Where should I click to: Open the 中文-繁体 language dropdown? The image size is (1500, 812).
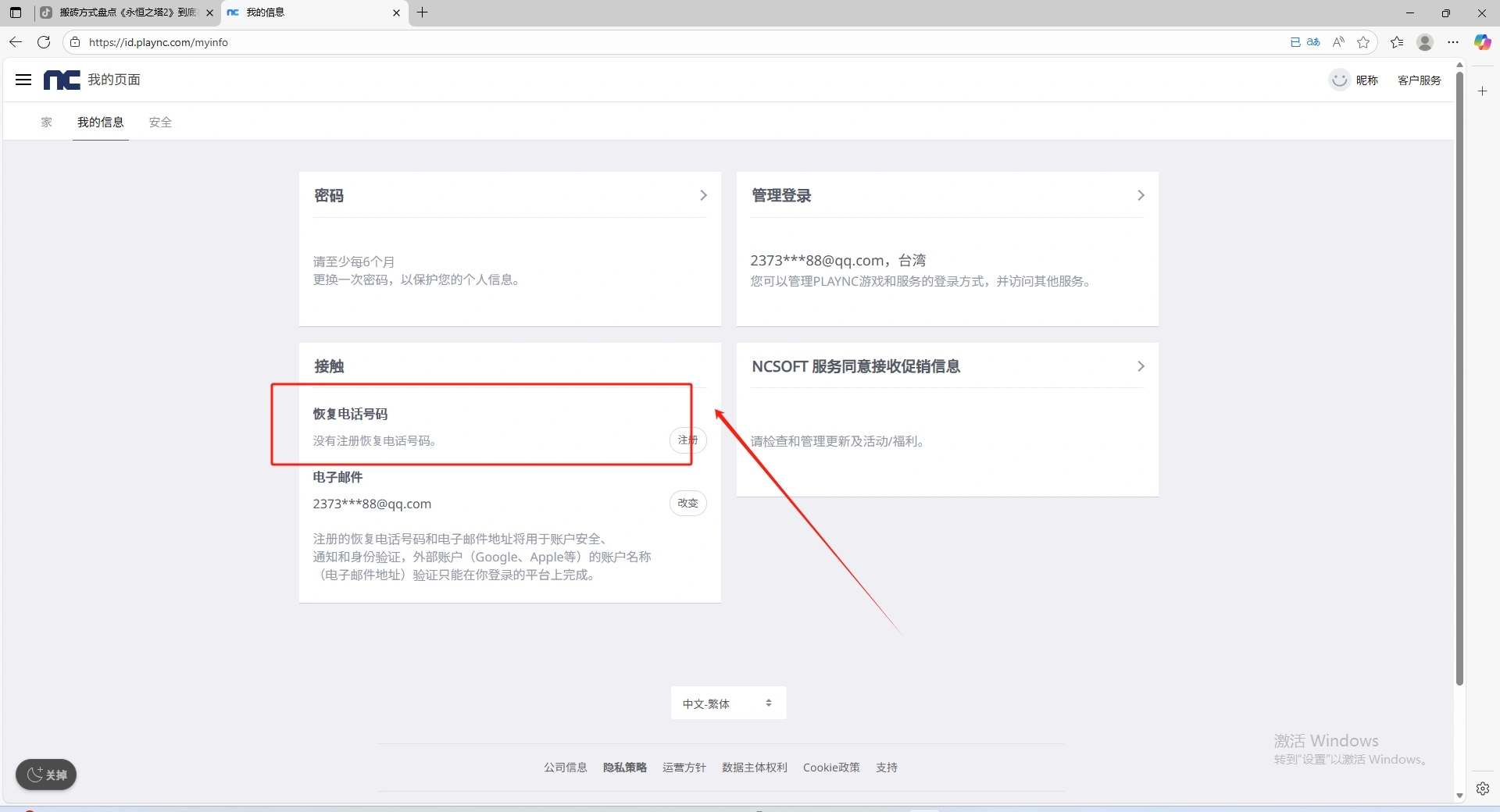pyautogui.click(x=728, y=703)
